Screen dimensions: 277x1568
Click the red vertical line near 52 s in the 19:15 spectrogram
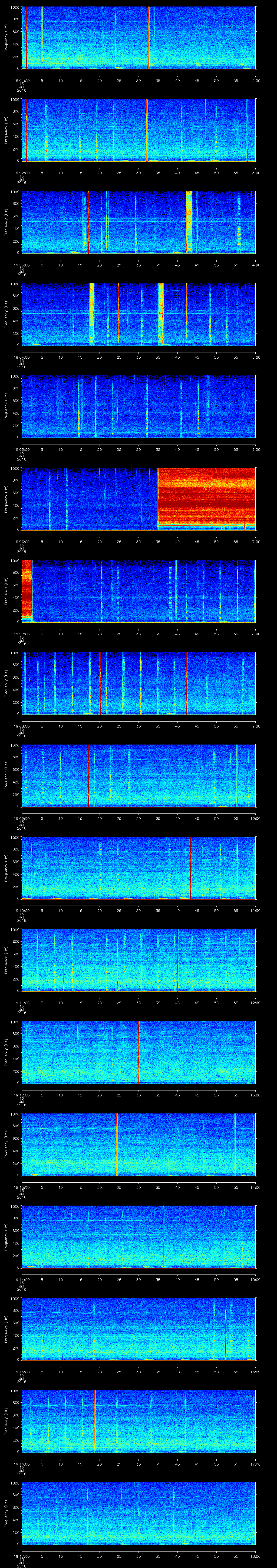pyautogui.click(x=225, y=1329)
